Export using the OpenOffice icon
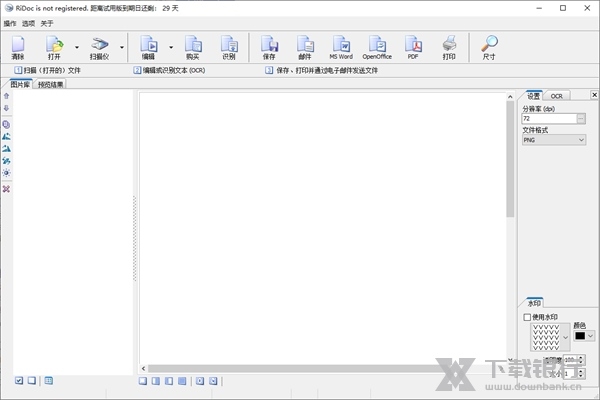The height and width of the screenshot is (400, 600). pos(377,47)
